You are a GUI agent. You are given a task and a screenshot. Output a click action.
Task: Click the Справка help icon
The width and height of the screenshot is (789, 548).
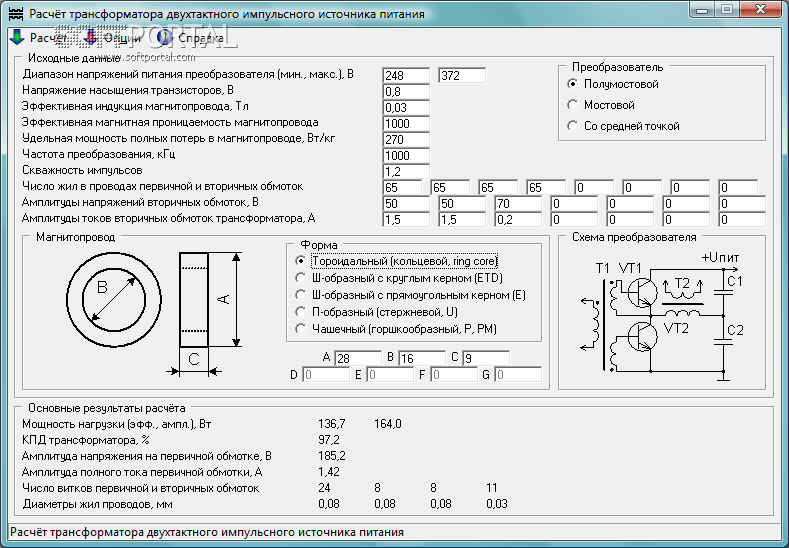164,37
